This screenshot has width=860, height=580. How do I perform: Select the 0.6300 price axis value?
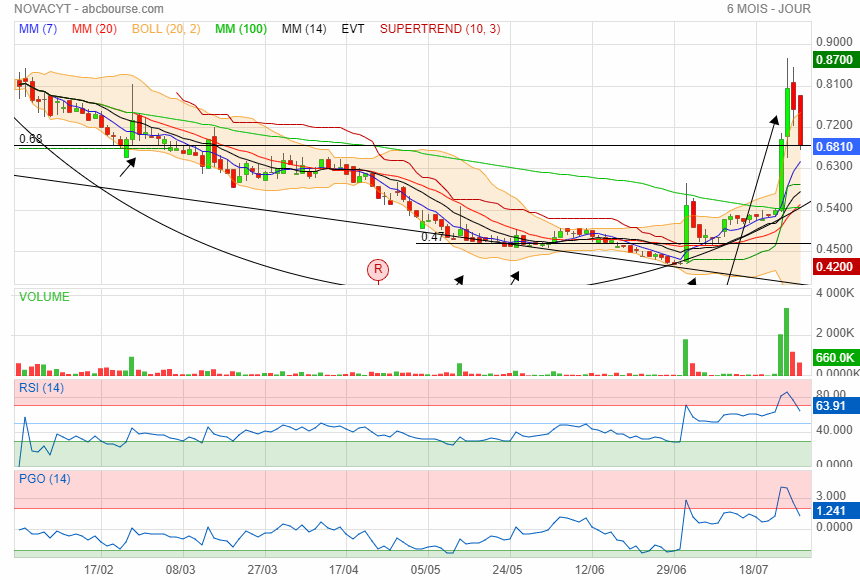pos(834,166)
